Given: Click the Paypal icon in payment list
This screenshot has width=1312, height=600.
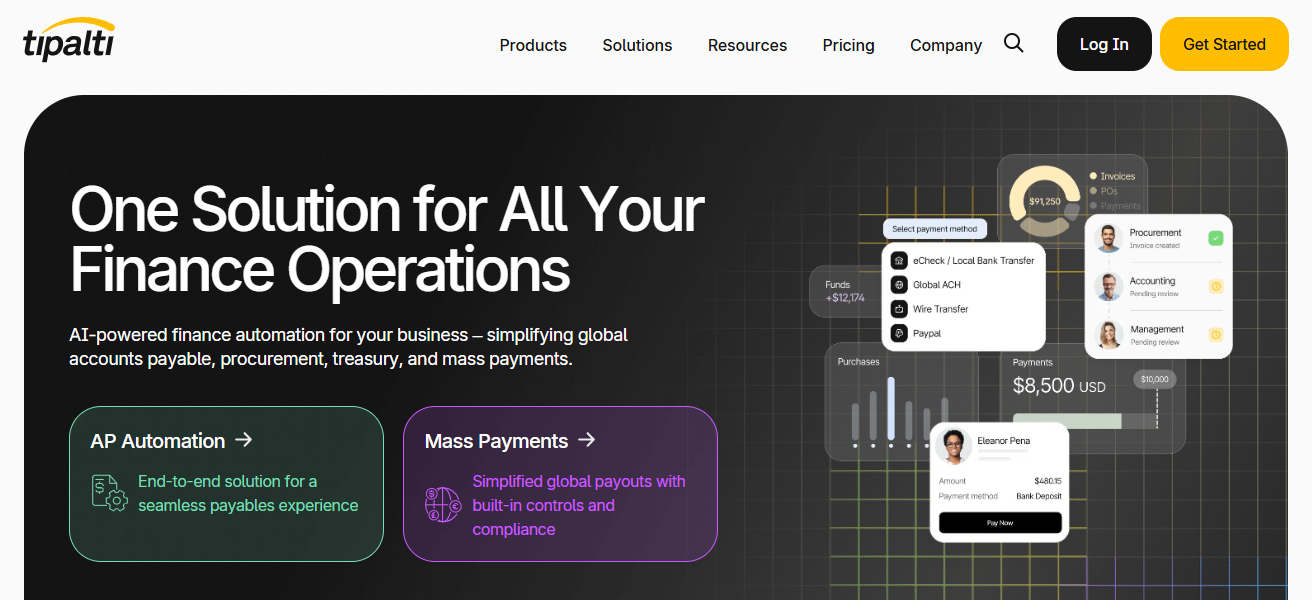Looking at the screenshot, I should [x=899, y=333].
